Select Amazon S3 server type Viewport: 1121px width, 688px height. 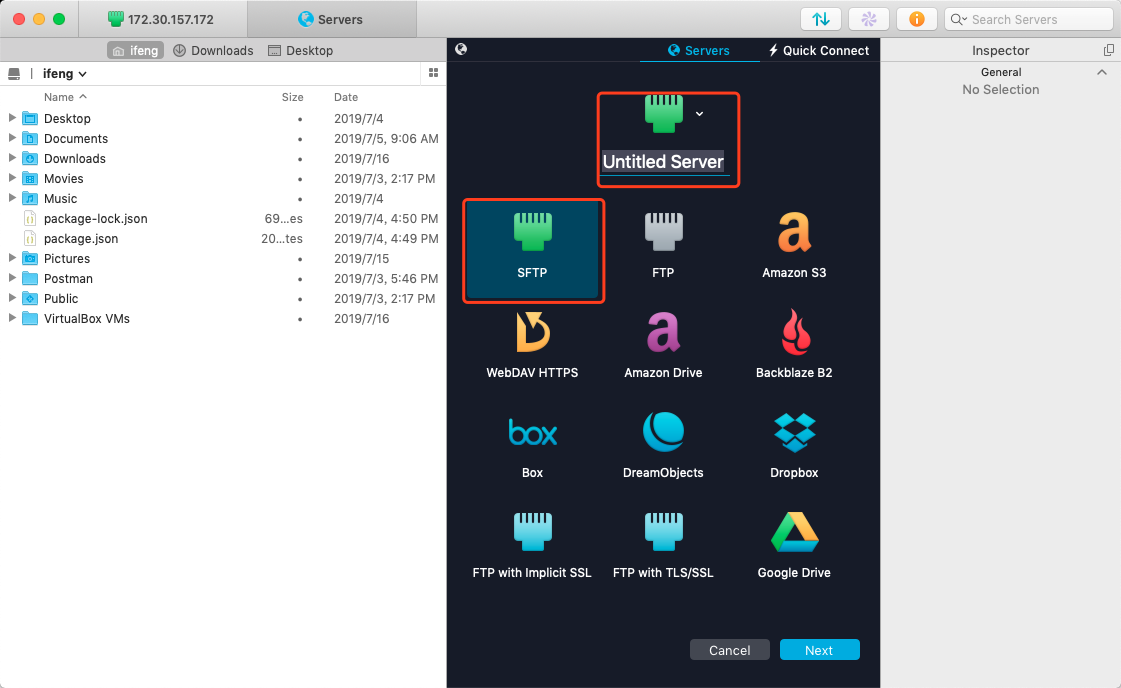click(x=794, y=246)
